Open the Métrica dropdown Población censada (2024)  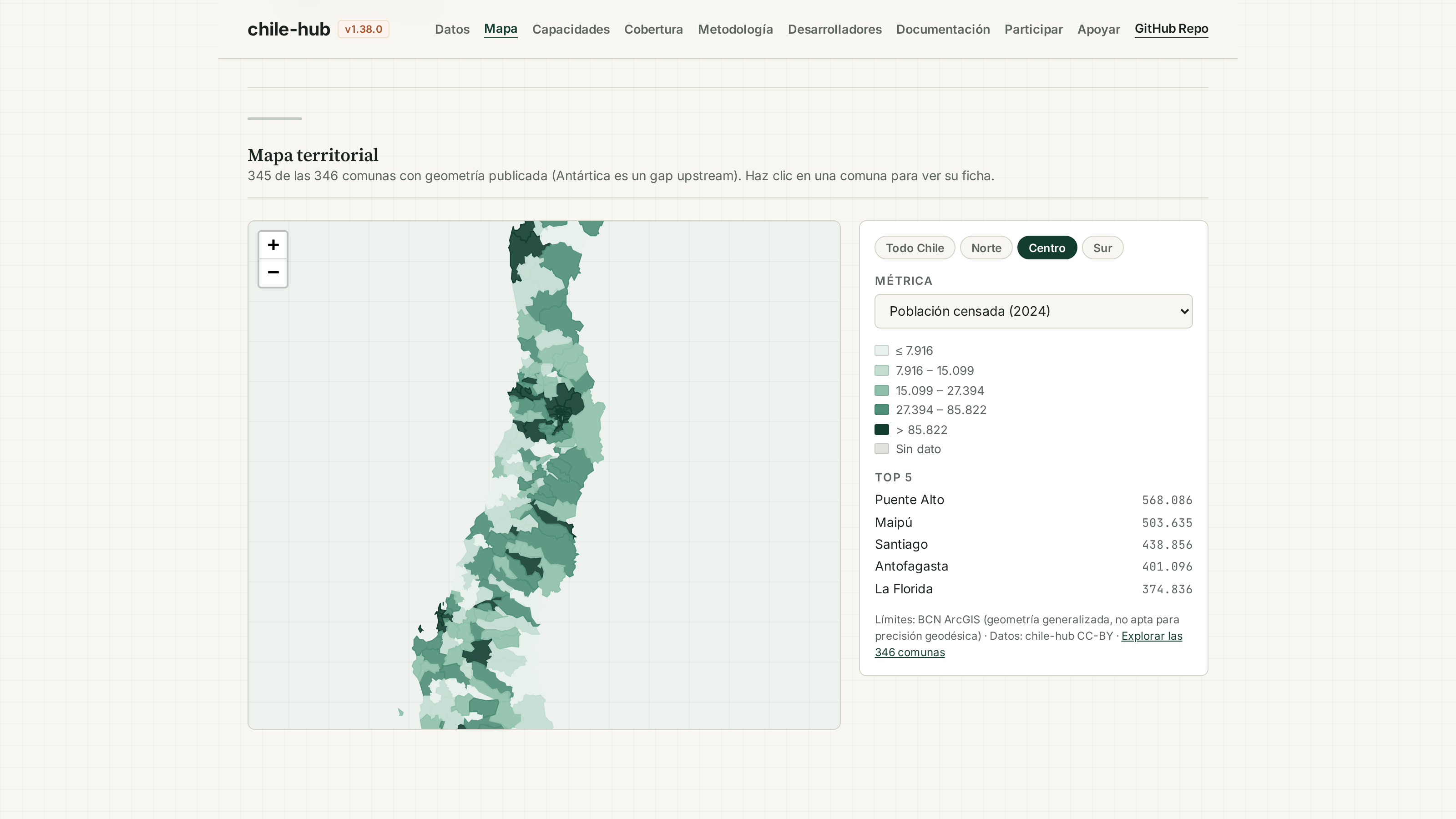[1033, 311]
